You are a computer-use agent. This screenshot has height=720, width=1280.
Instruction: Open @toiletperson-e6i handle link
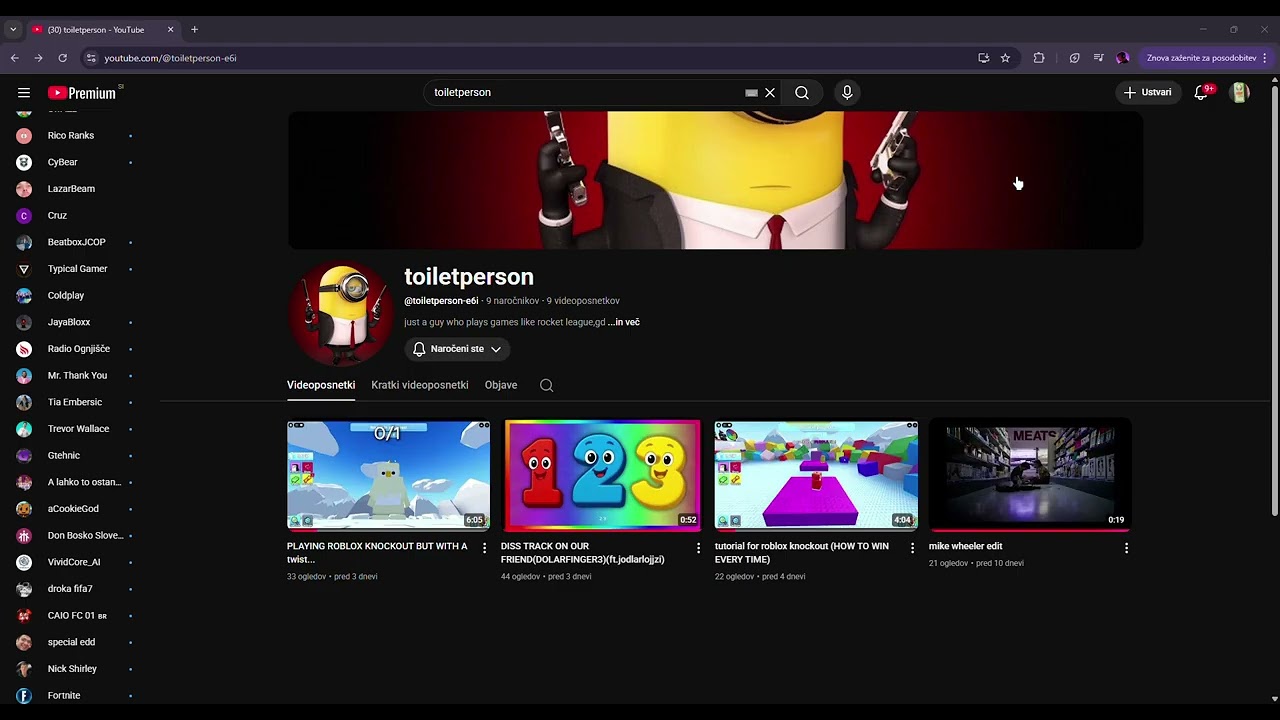click(x=441, y=301)
